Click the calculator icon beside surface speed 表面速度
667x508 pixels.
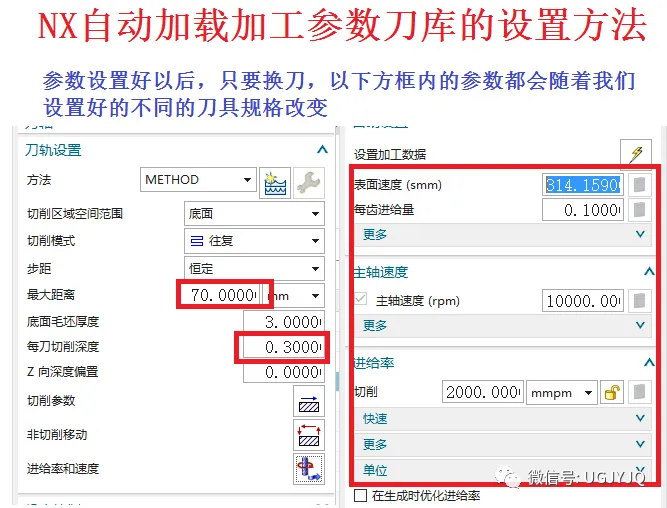(639, 185)
